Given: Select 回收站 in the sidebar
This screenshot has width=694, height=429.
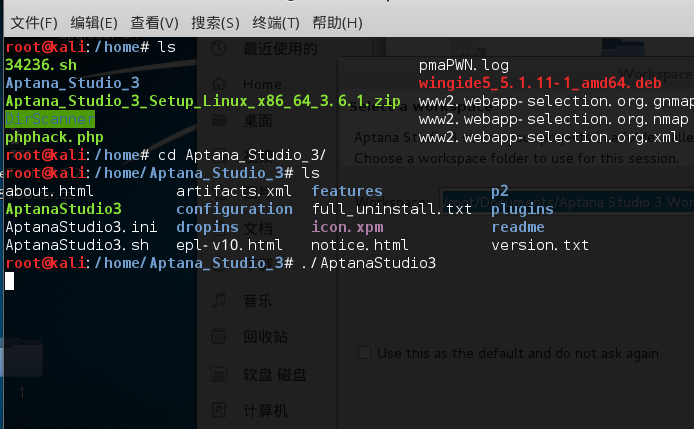Looking at the screenshot, I should [266, 337].
